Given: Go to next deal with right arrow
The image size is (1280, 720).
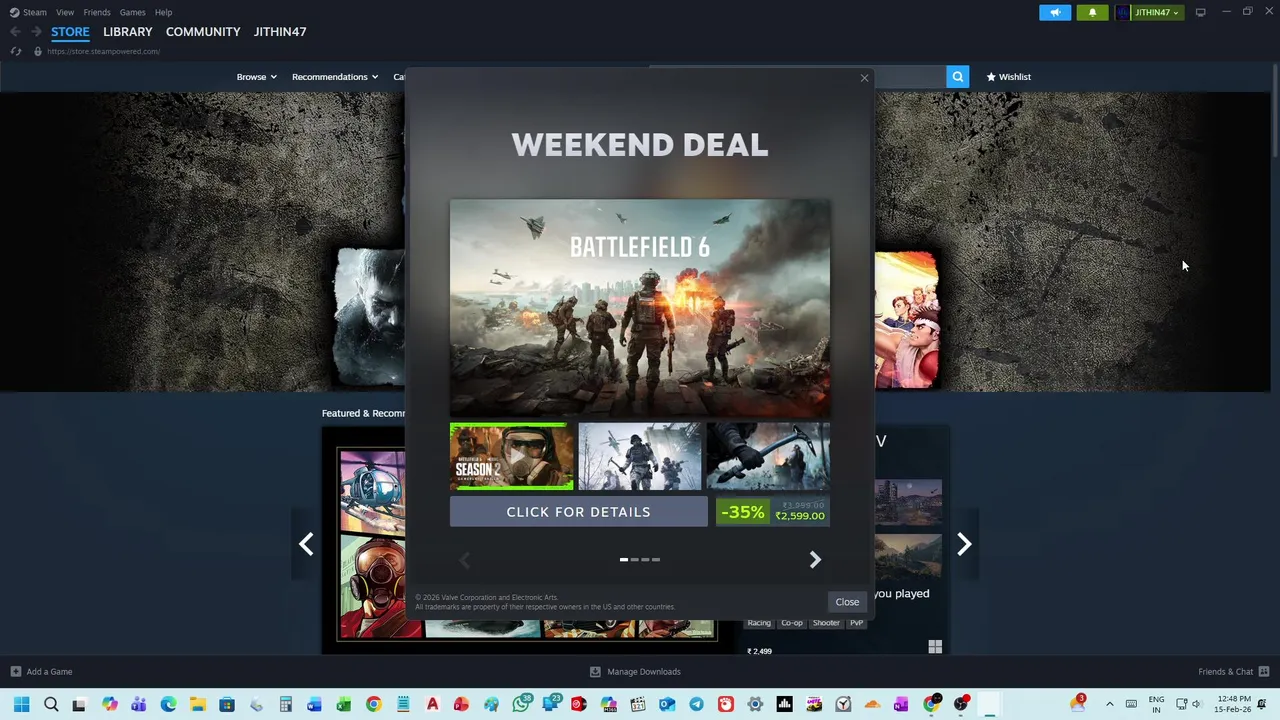Looking at the screenshot, I should coord(815,560).
